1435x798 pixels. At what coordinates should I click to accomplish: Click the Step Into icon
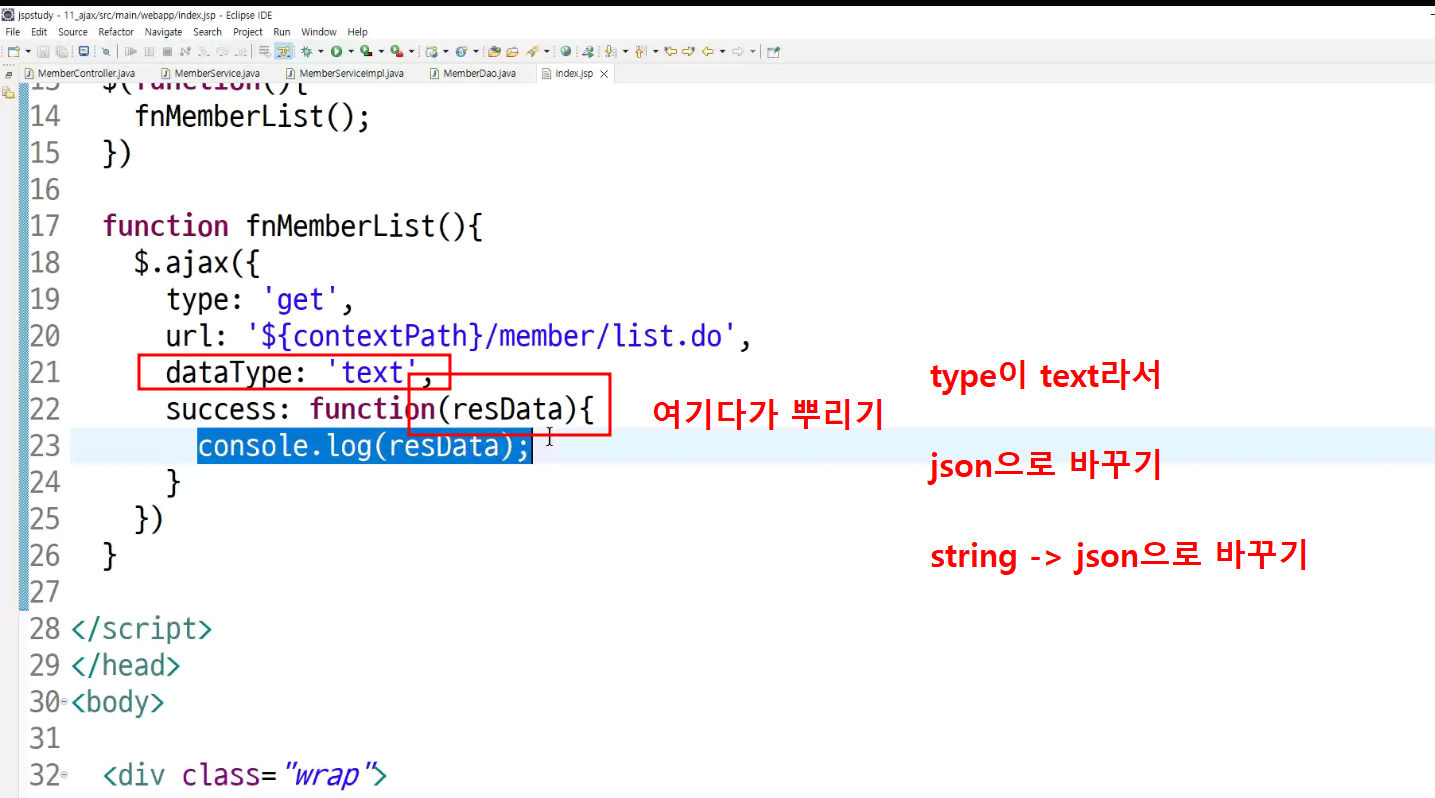203,52
